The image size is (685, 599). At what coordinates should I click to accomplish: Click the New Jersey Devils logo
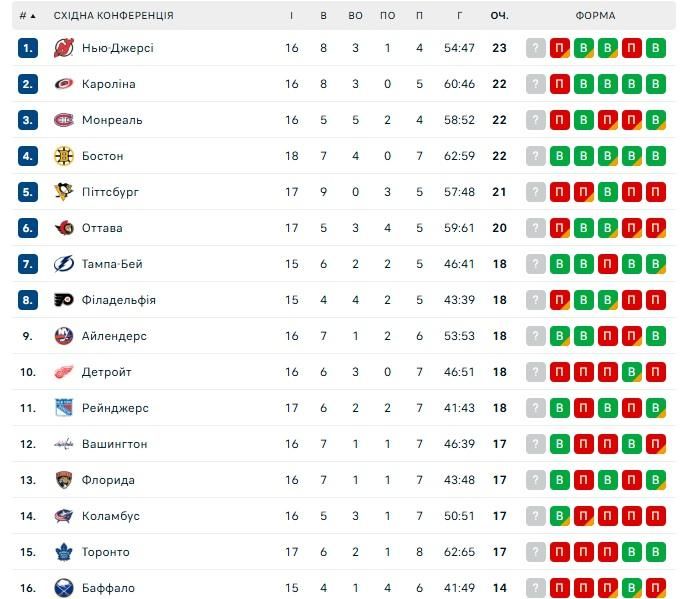(x=63, y=48)
